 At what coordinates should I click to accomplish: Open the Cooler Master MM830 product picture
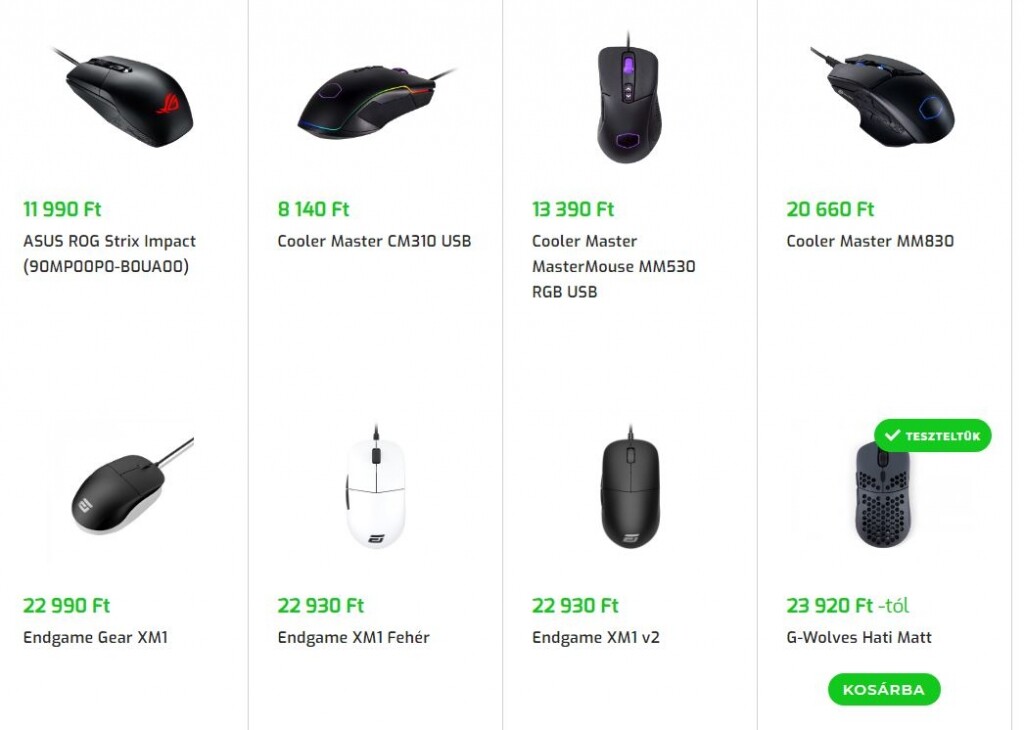883,100
